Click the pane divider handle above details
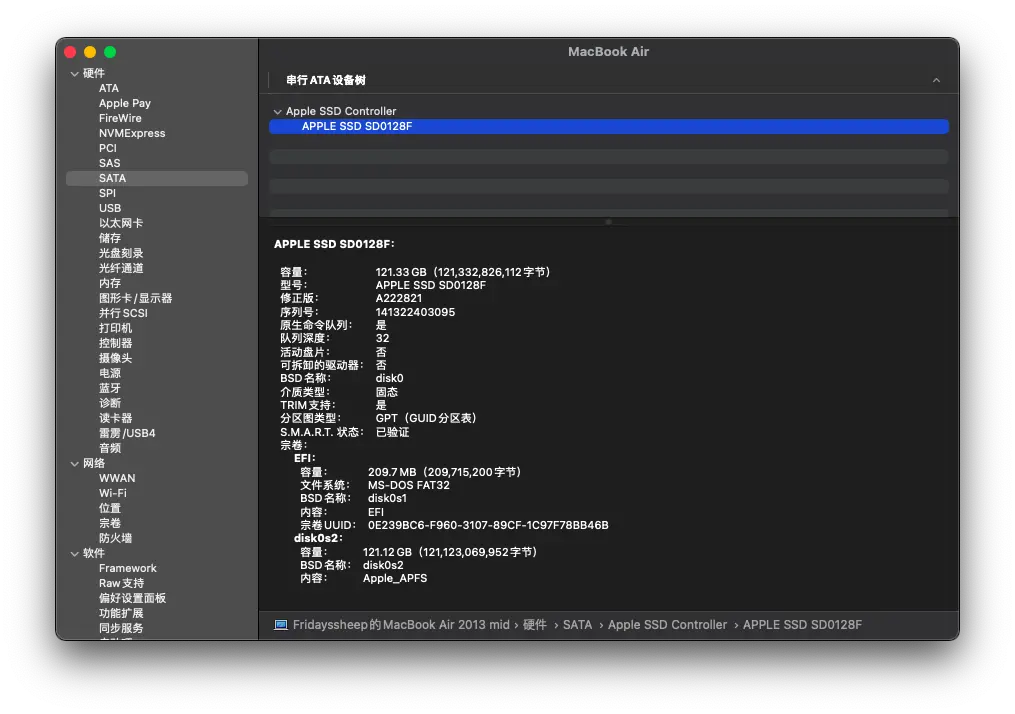The height and width of the screenshot is (714, 1015). pos(608,221)
